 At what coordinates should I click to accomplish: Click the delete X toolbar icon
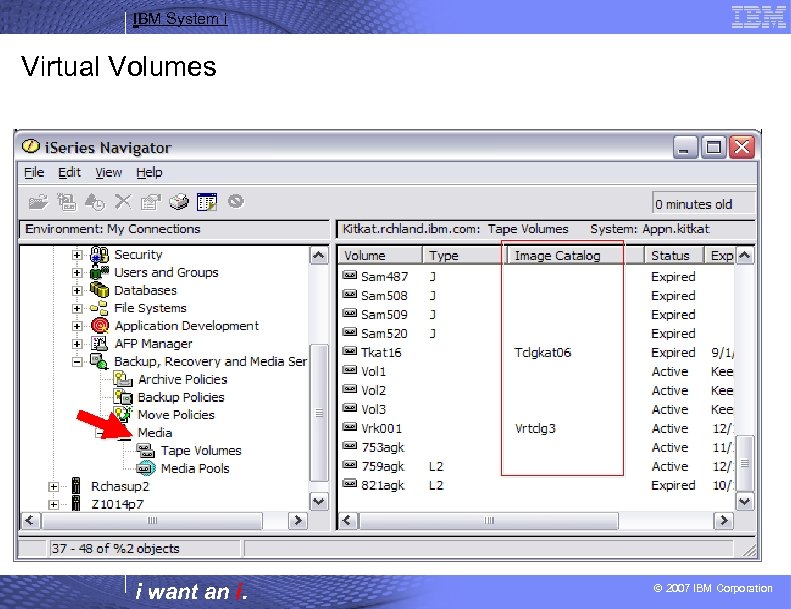123,202
